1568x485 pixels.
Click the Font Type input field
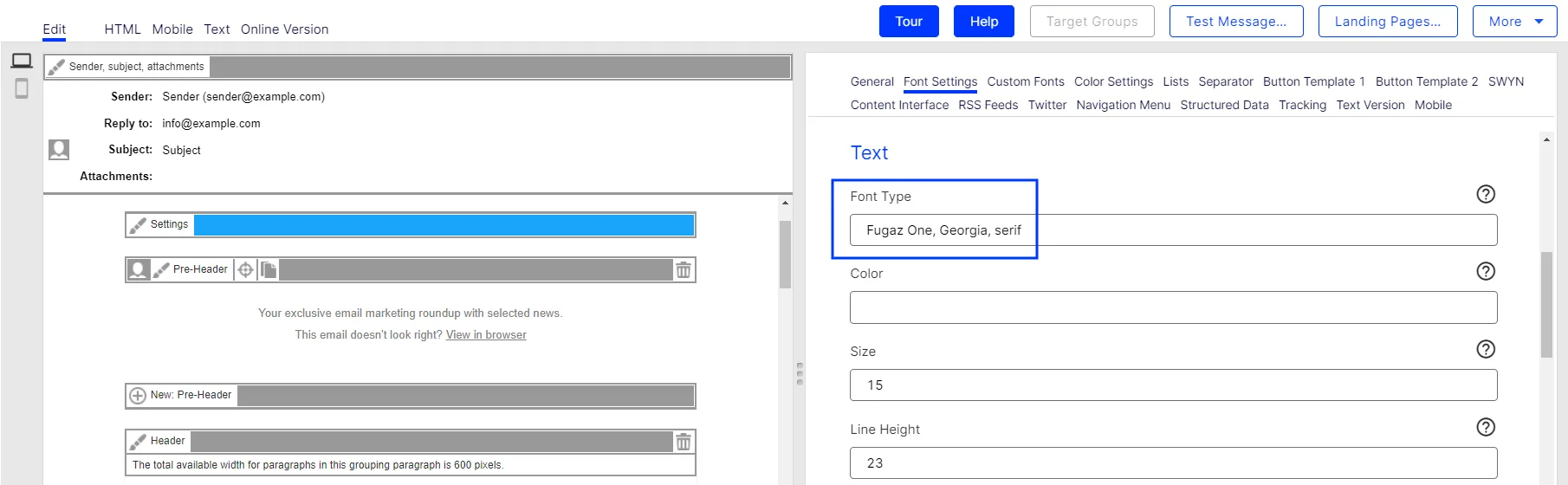coord(1173,230)
